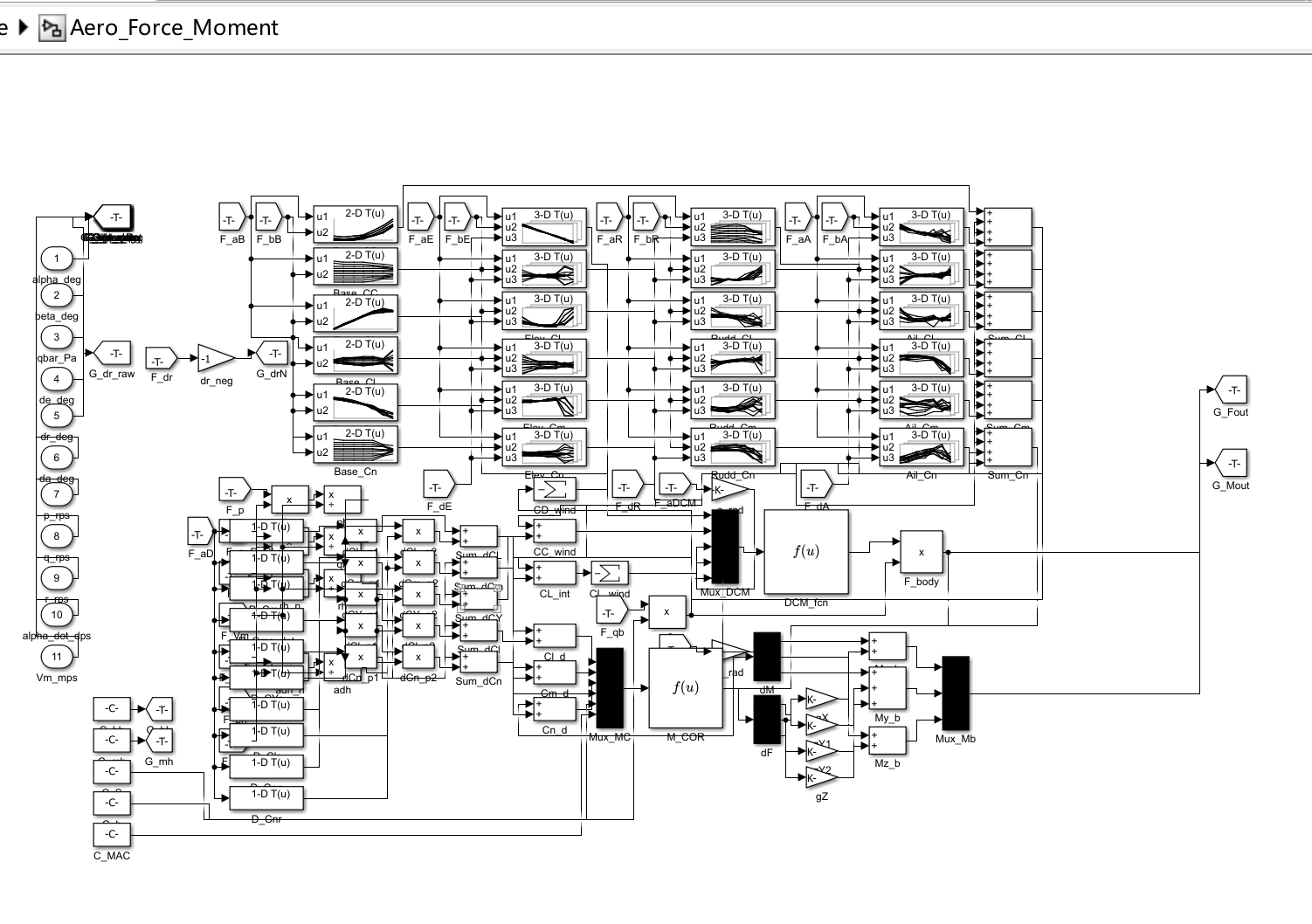Select the Cn_d sum block
Image resolution: width=1312 pixels, height=924 pixels.
pos(555,709)
